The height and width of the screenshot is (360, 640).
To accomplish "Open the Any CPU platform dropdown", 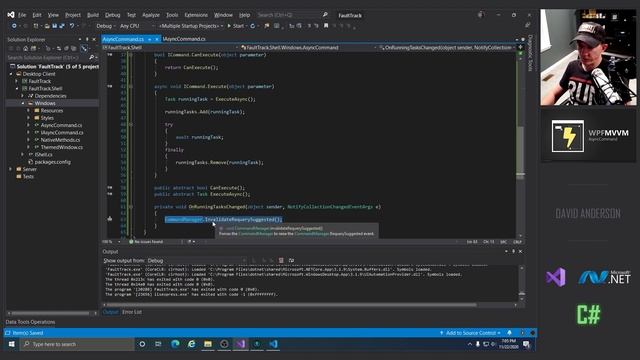I will point(137,26).
